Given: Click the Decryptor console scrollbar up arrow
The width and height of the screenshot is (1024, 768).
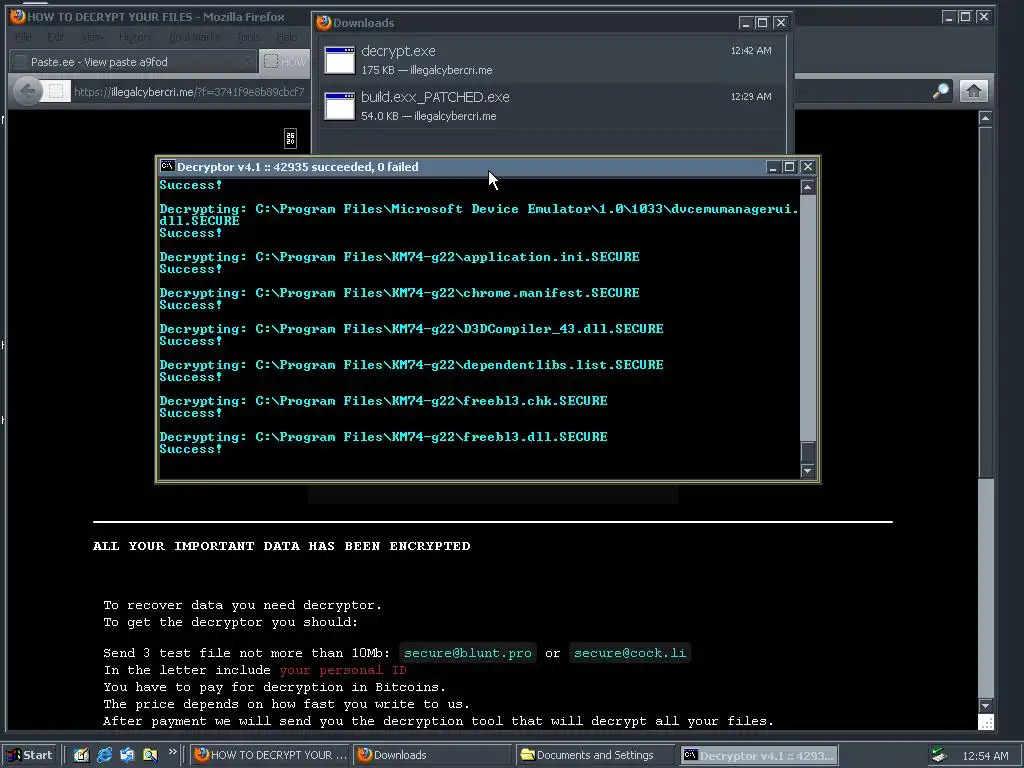Looking at the screenshot, I should coord(808,187).
